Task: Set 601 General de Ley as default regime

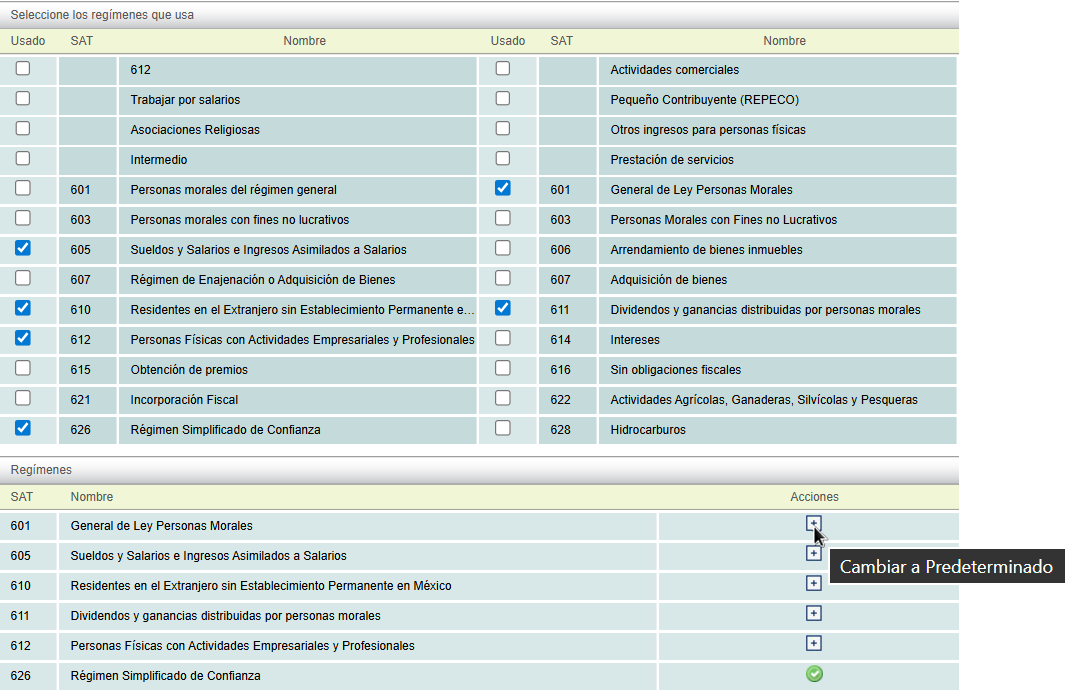Action: (x=814, y=524)
